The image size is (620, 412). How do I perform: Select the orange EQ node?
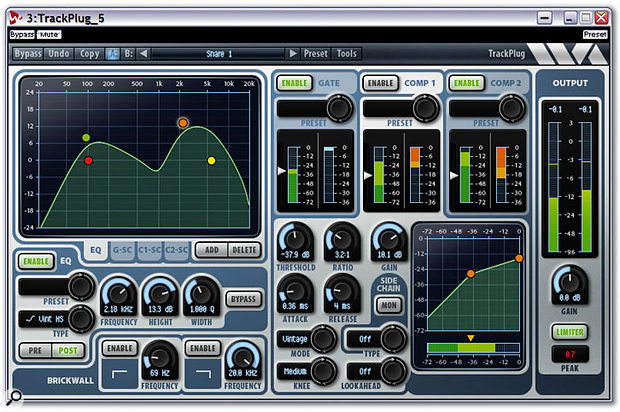click(x=183, y=123)
